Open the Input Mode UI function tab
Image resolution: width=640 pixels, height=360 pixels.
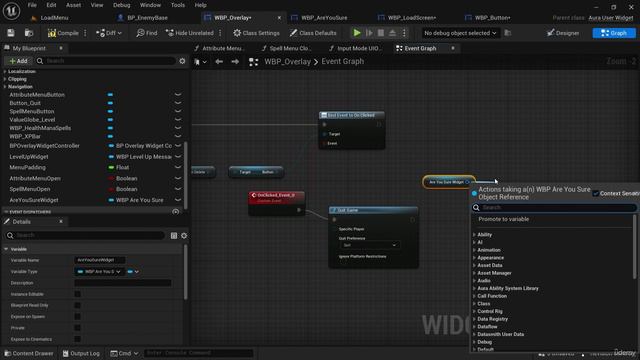[x=354, y=48]
